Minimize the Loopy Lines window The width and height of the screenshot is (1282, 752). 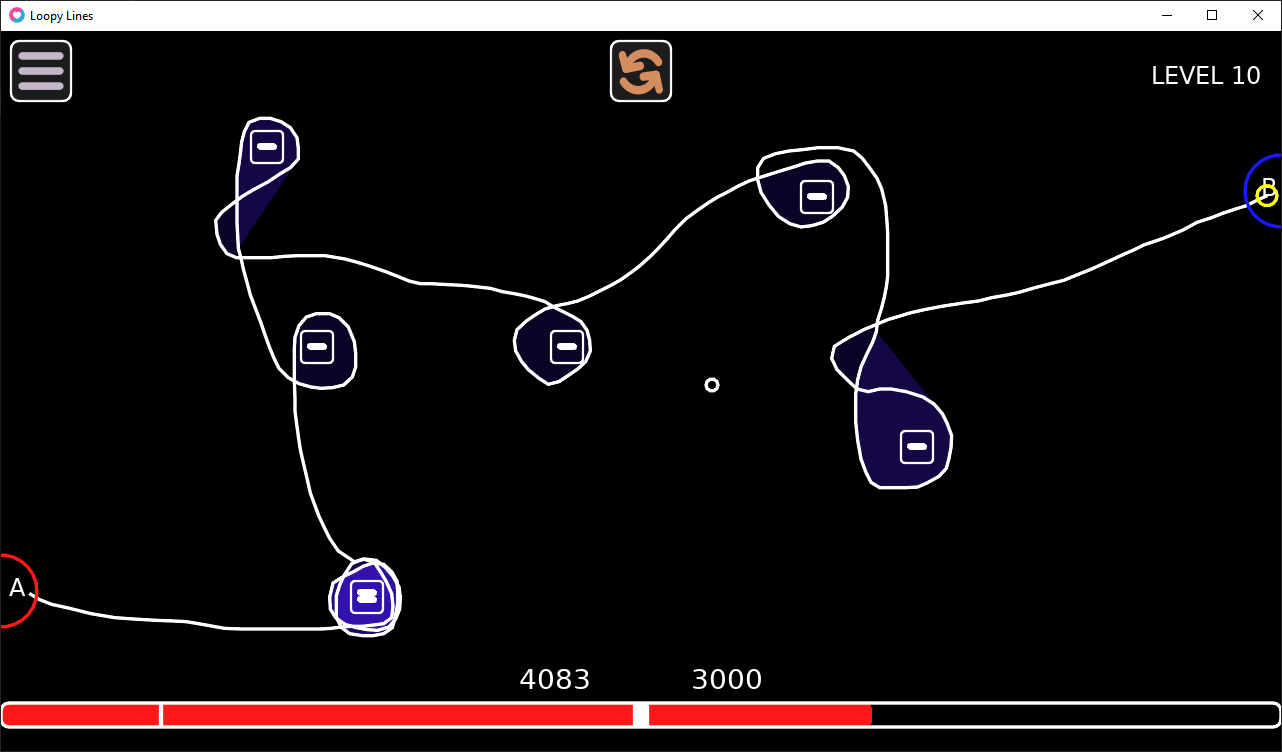pyautogui.click(x=1166, y=15)
